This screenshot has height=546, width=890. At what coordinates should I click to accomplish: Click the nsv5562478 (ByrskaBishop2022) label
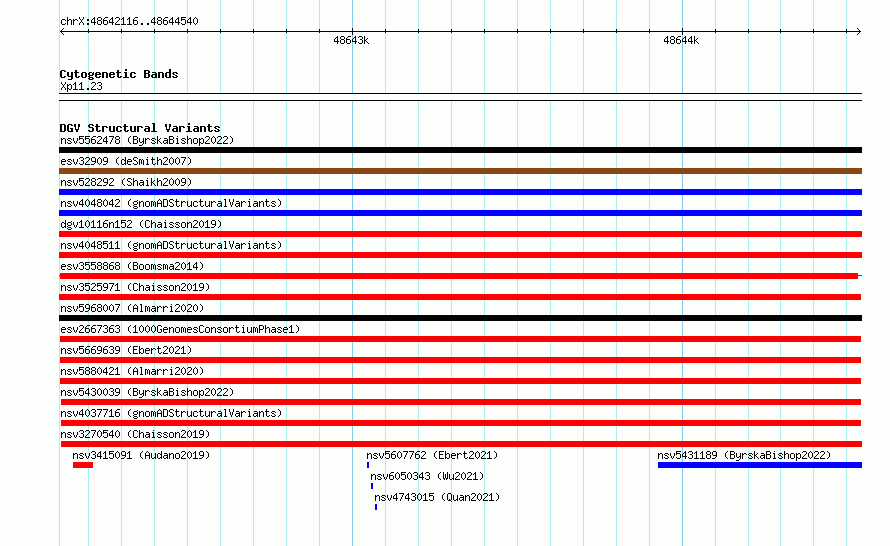pos(147,140)
